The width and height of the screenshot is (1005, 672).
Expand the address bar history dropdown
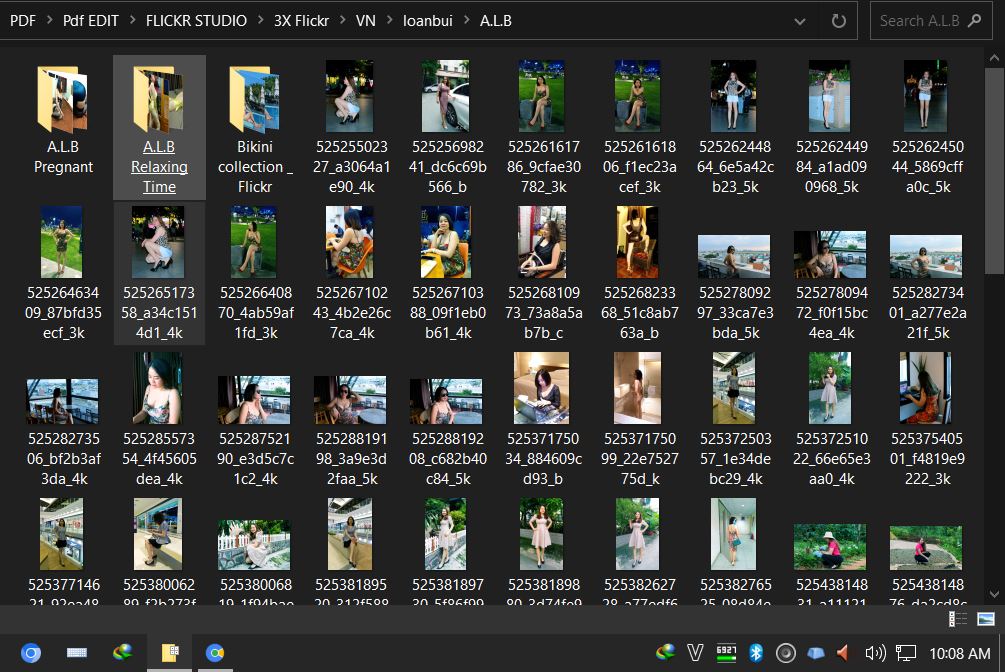tap(800, 21)
